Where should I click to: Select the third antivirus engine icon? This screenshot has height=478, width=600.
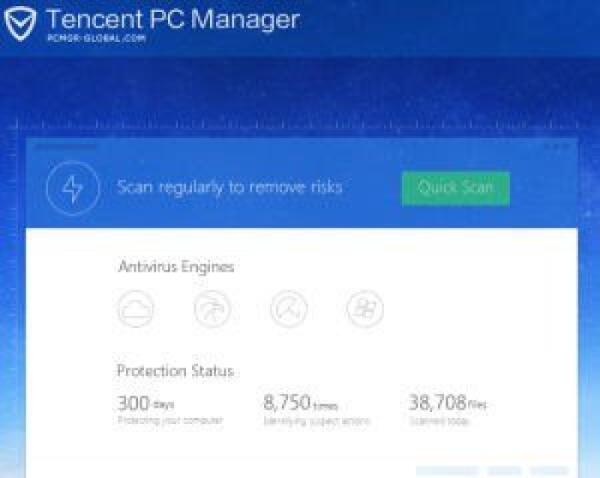click(289, 309)
